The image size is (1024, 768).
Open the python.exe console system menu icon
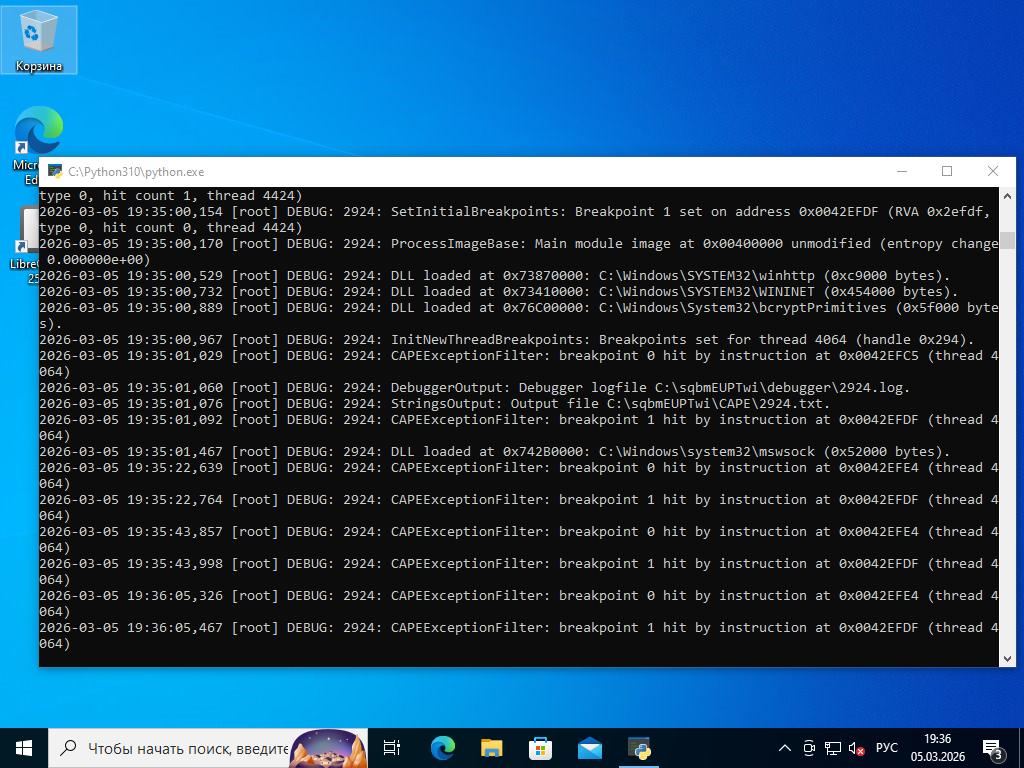55,172
